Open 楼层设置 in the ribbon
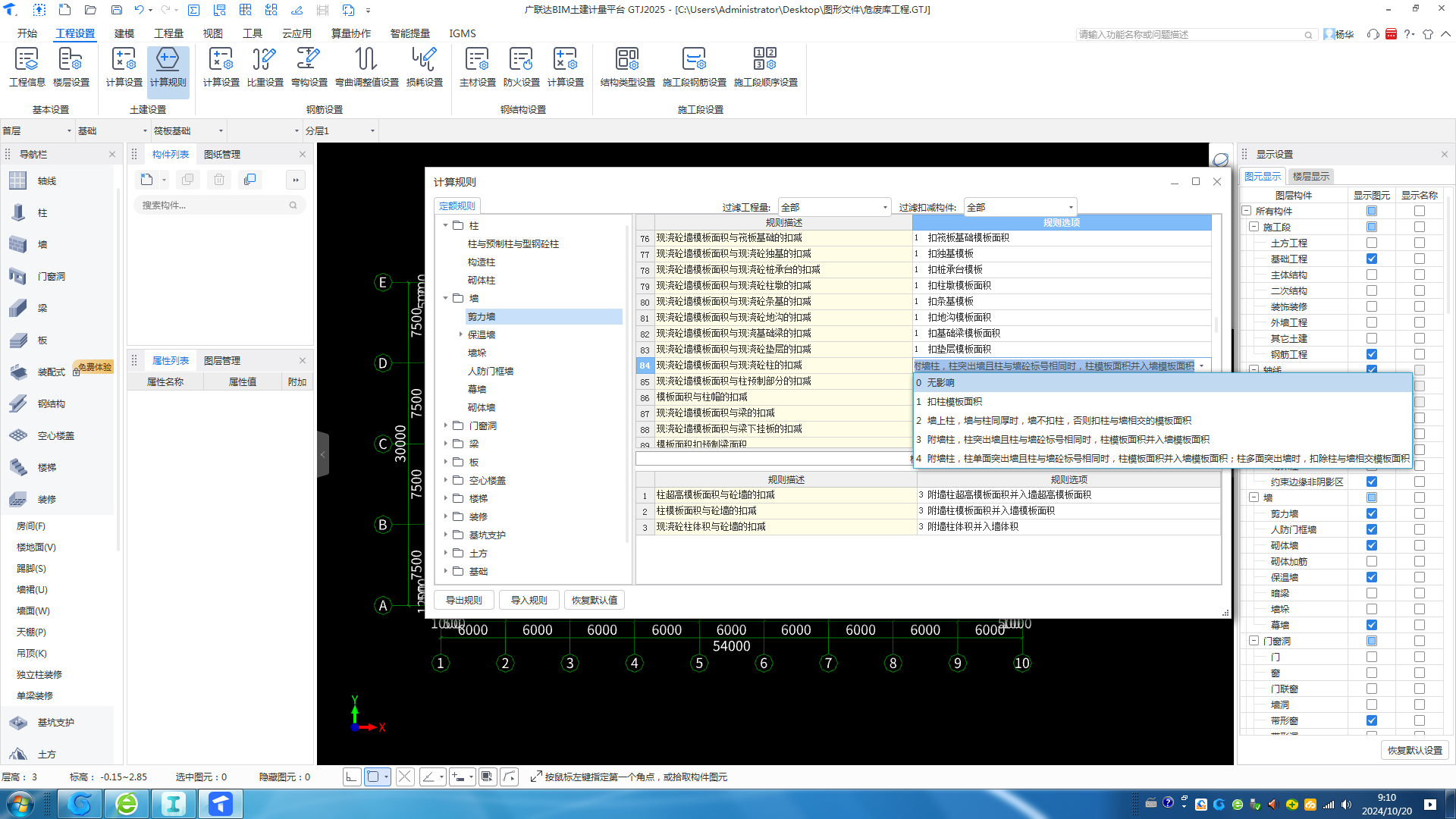The height and width of the screenshot is (819, 1456). (x=71, y=67)
